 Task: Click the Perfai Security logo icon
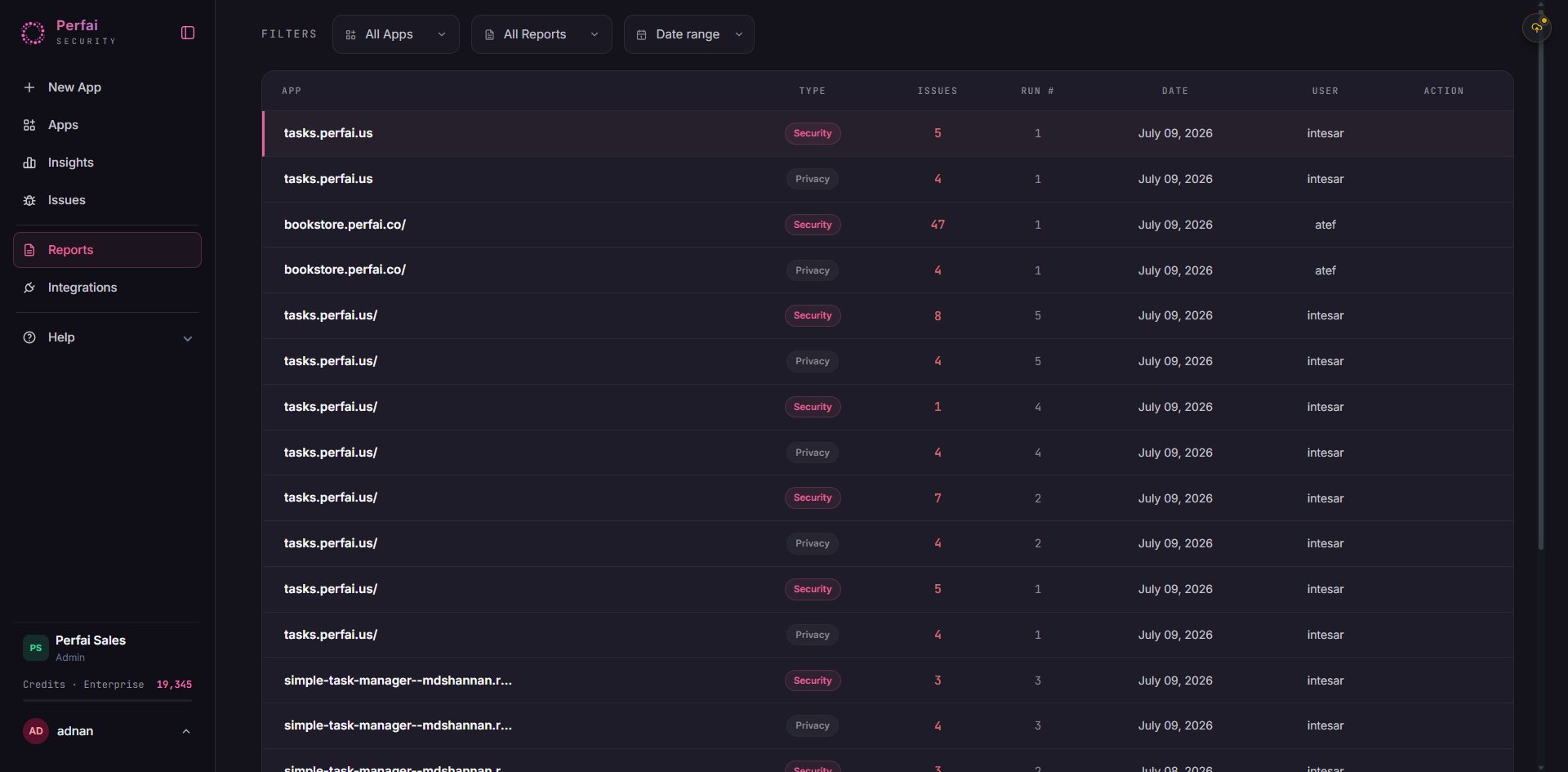click(x=33, y=33)
